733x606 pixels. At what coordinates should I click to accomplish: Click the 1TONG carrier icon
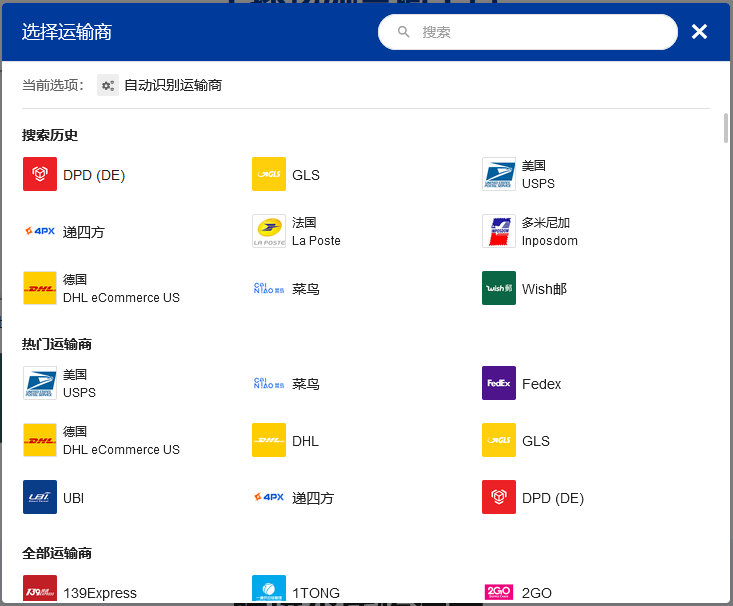269,591
